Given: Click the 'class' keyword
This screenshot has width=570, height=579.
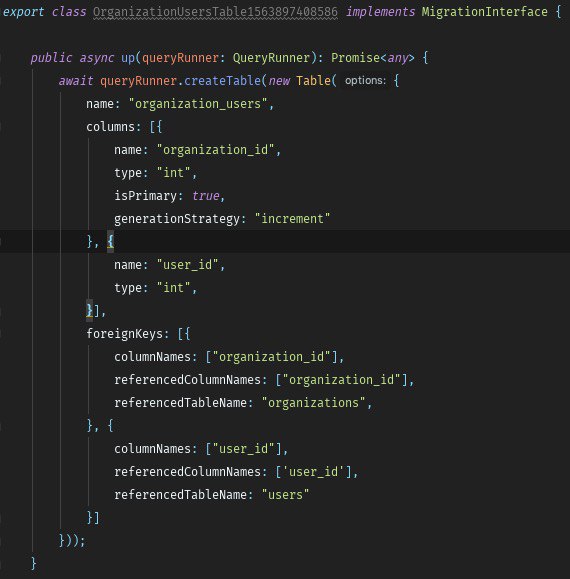Looking at the screenshot, I should [69, 12].
